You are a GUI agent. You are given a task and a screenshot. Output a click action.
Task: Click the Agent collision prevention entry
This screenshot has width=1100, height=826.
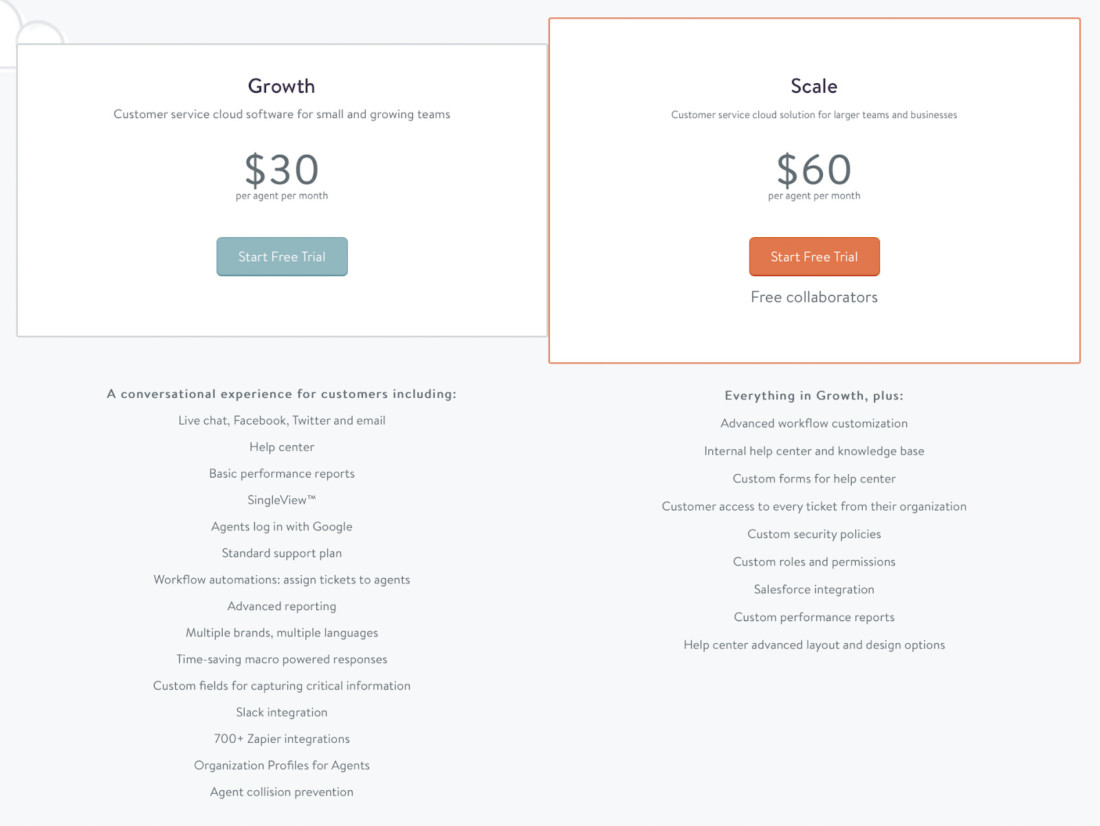[281, 791]
